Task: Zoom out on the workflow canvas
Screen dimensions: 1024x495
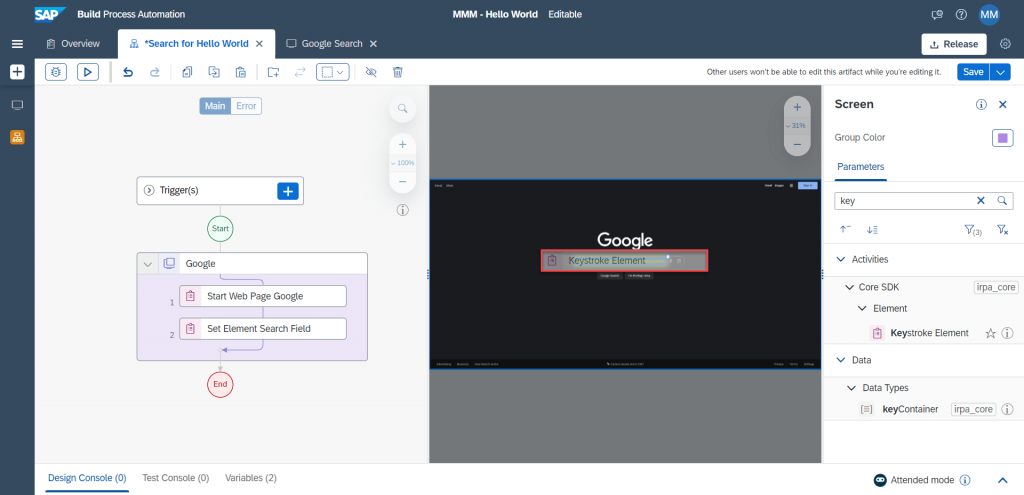Action: tap(403, 182)
